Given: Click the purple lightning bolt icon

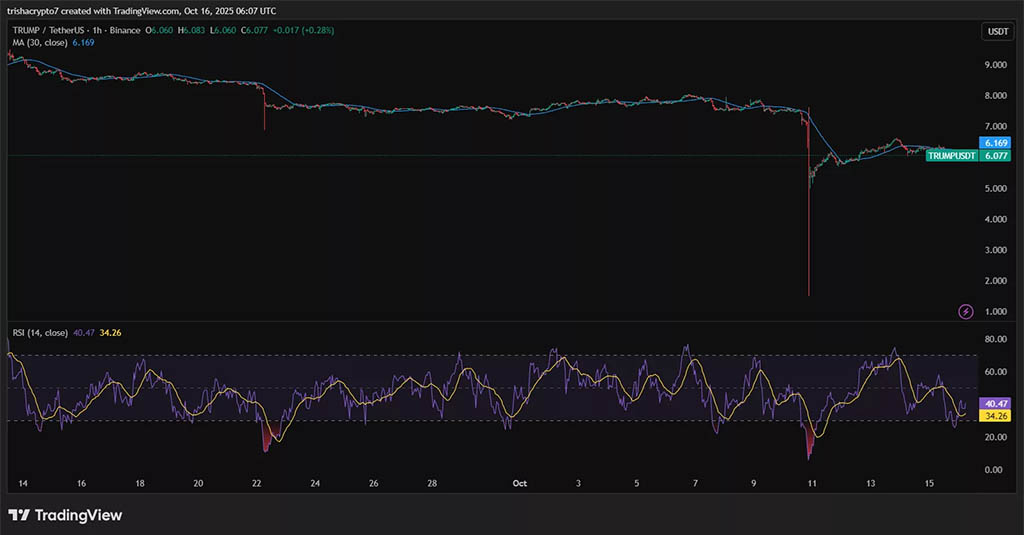Looking at the screenshot, I should point(966,312).
